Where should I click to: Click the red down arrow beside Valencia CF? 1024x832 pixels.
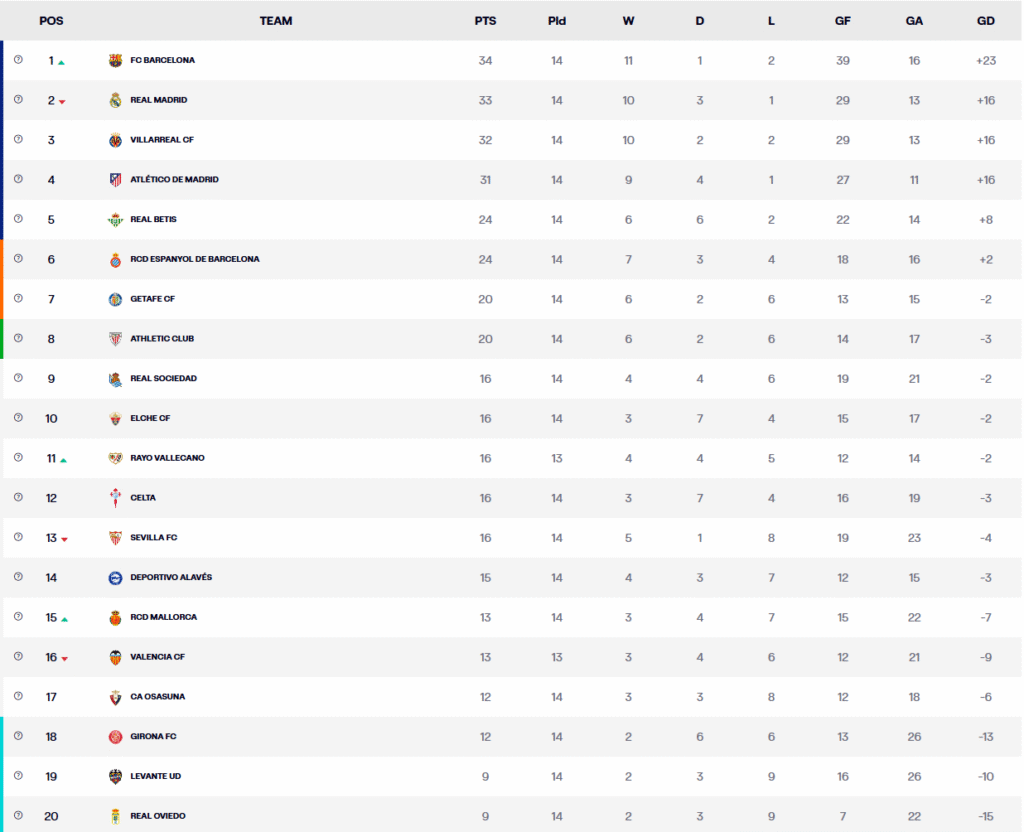tap(66, 657)
